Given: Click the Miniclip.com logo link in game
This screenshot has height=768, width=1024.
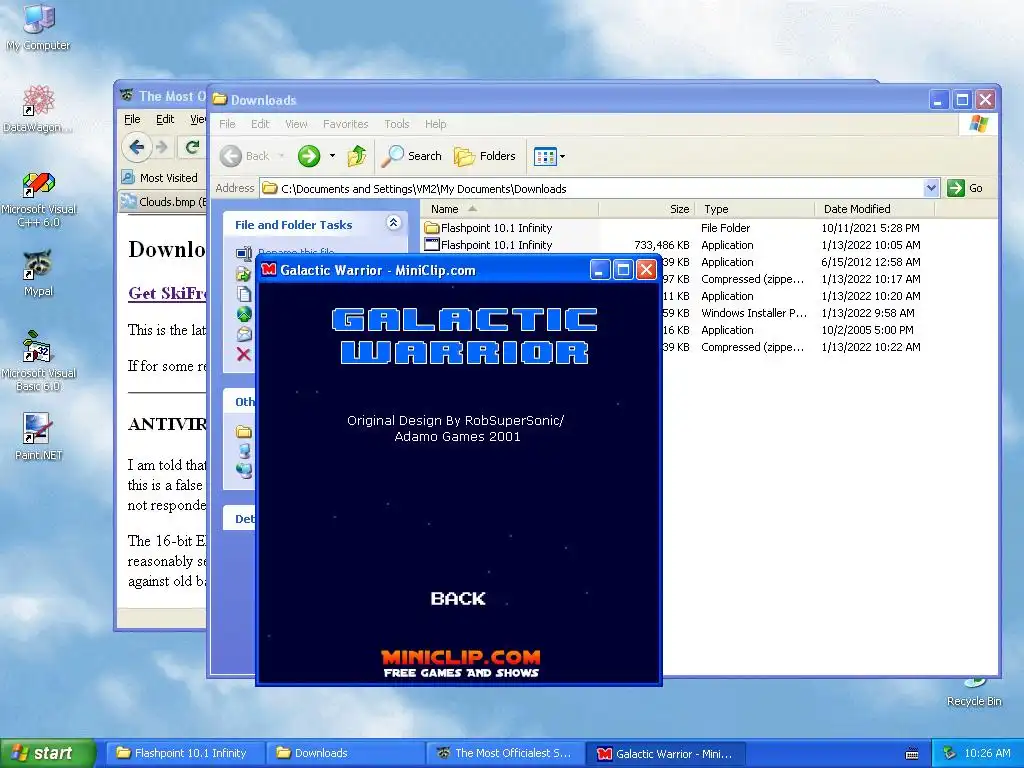Looking at the screenshot, I should coord(461,664).
